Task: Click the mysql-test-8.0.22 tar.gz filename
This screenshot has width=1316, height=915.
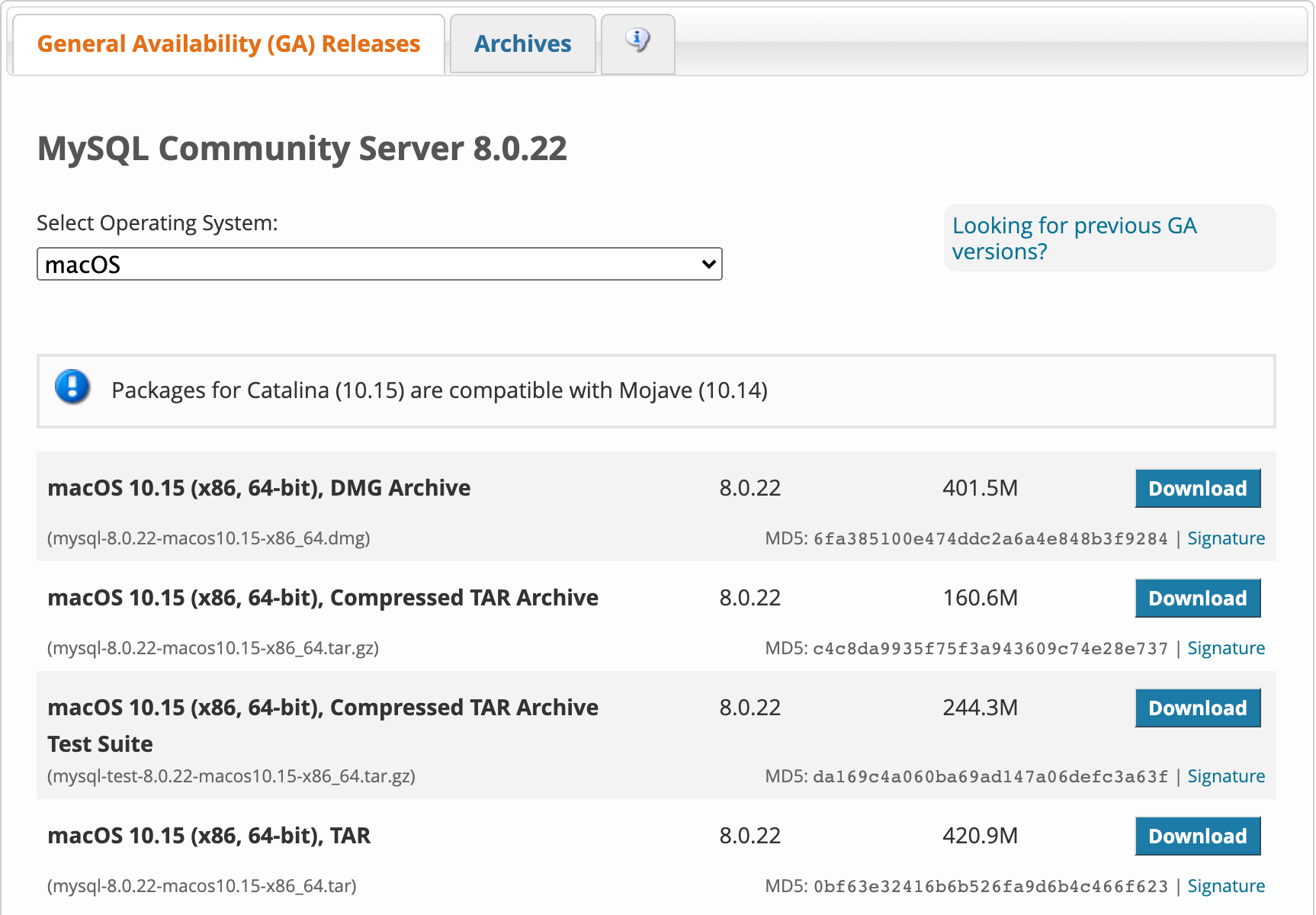Action: (231, 776)
